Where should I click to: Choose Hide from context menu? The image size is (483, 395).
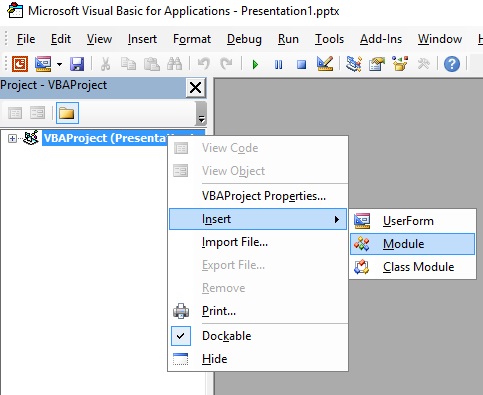tap(258, 359)
